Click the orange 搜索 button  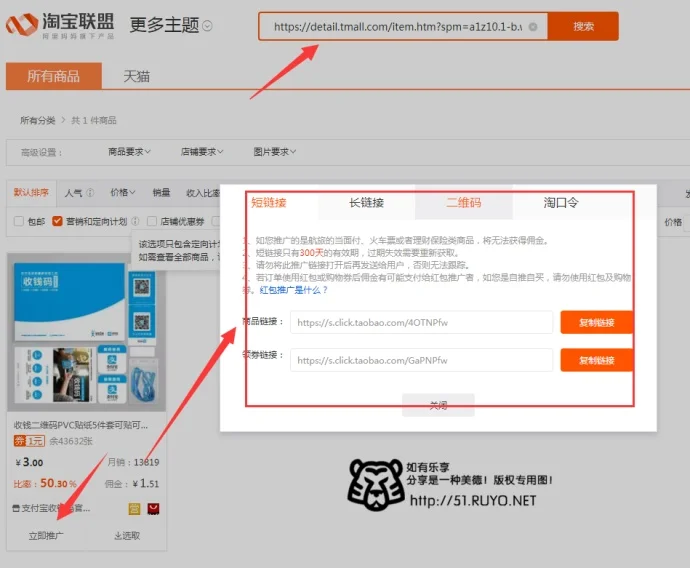tap(583, 26)
